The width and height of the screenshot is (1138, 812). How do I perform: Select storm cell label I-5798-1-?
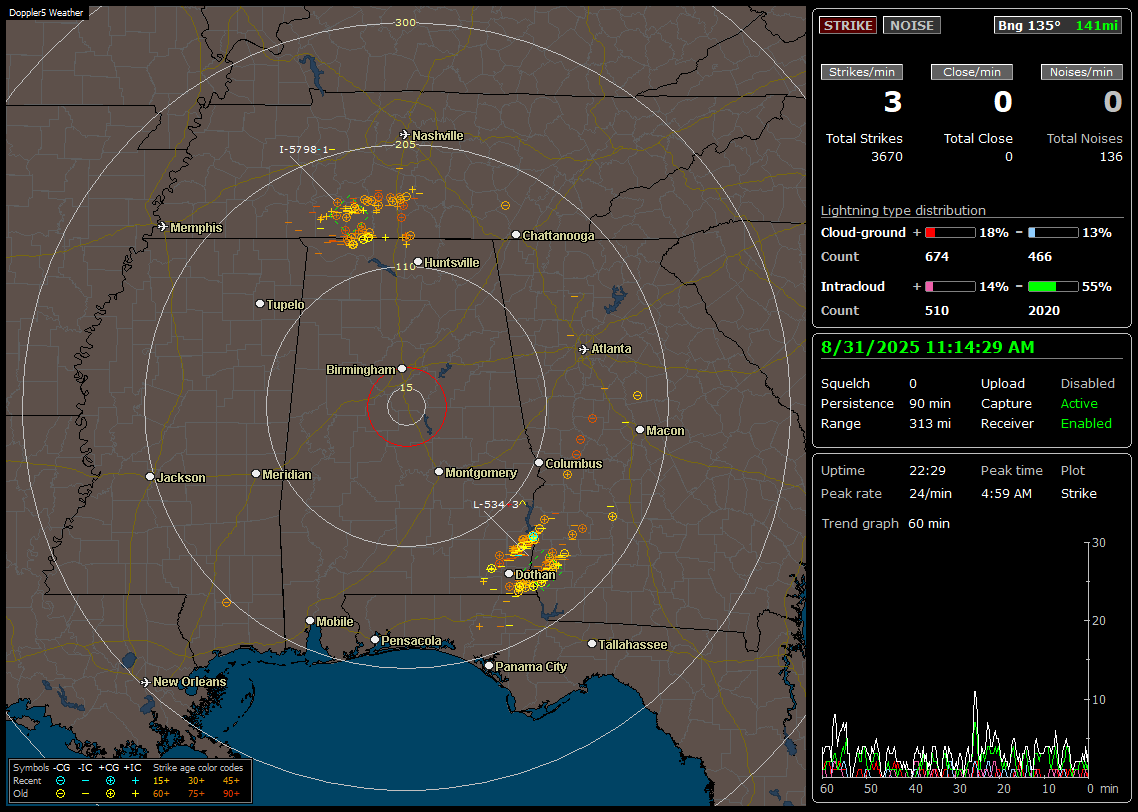(x=307, y=149)
